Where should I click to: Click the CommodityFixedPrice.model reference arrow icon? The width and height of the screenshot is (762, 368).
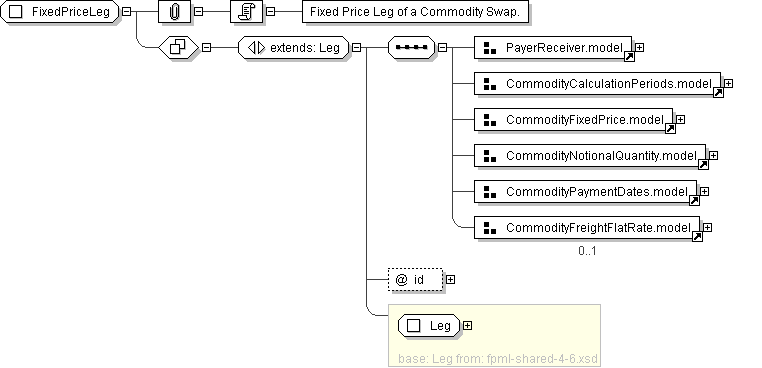[670, 128]
